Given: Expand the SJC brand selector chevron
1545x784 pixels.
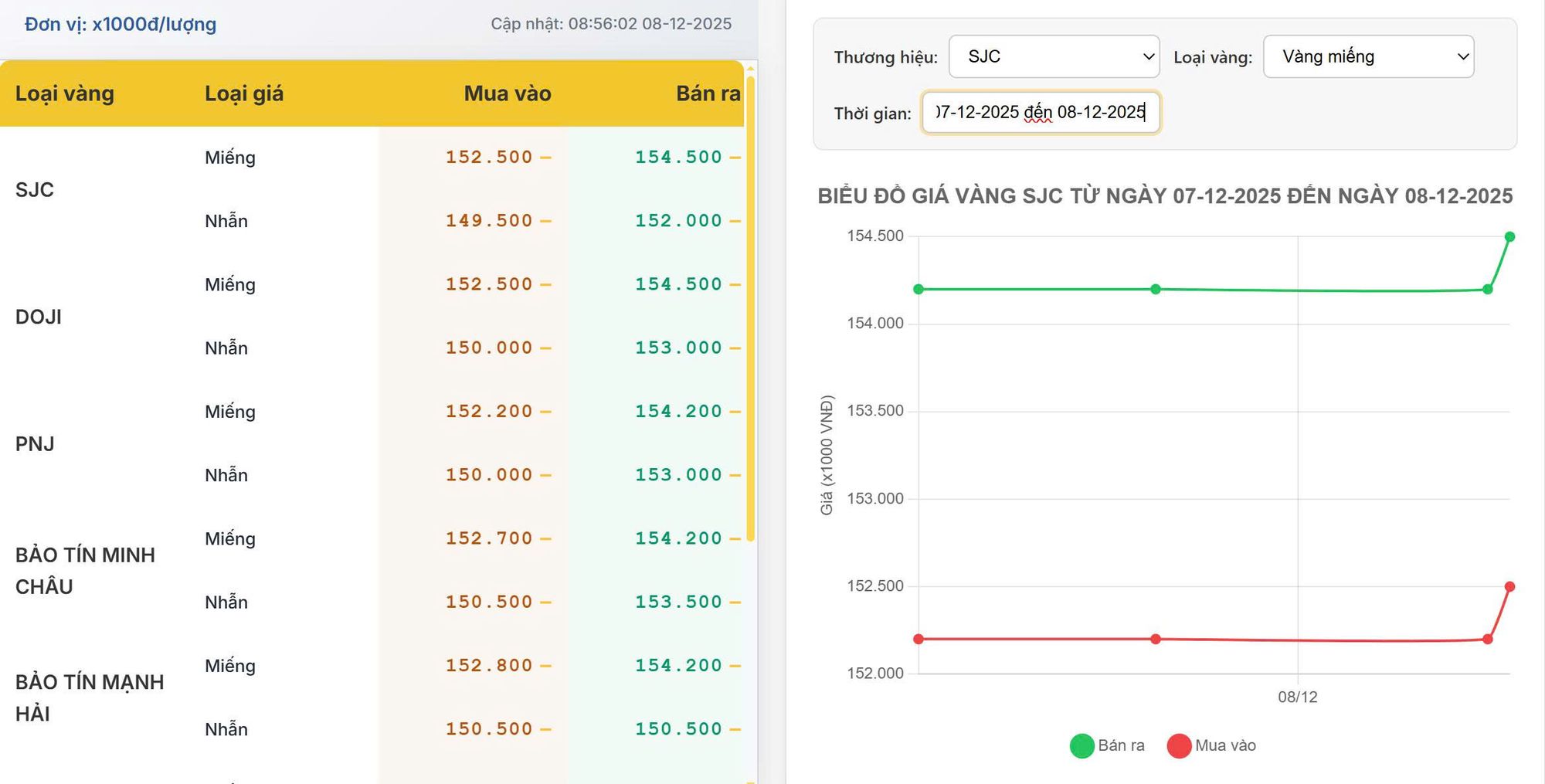Looking at the screenshot, I should point(1148,56).
